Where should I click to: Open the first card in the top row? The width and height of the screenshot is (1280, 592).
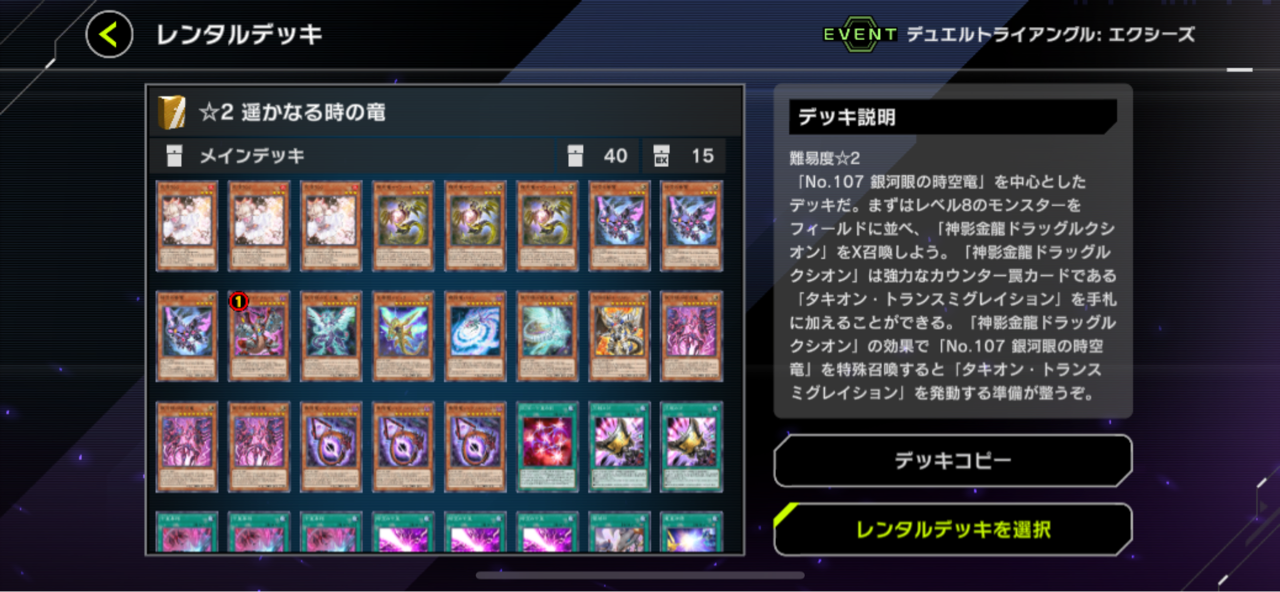click(187, 226)
